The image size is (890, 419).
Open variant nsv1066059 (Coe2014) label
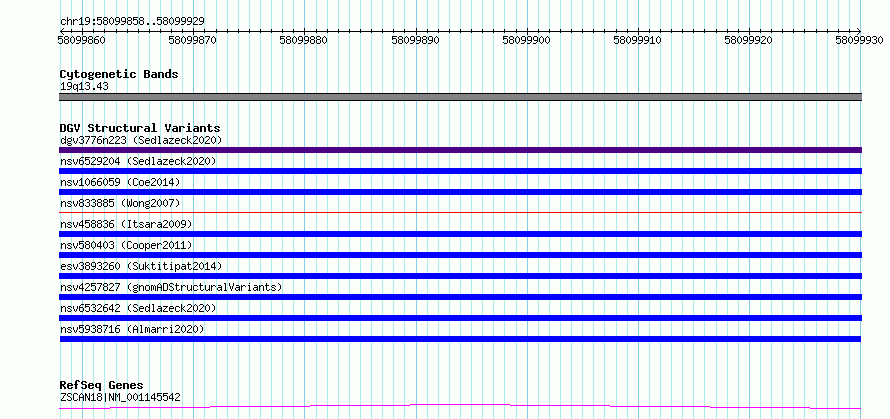pyautogui.click(x=120, y=182)
